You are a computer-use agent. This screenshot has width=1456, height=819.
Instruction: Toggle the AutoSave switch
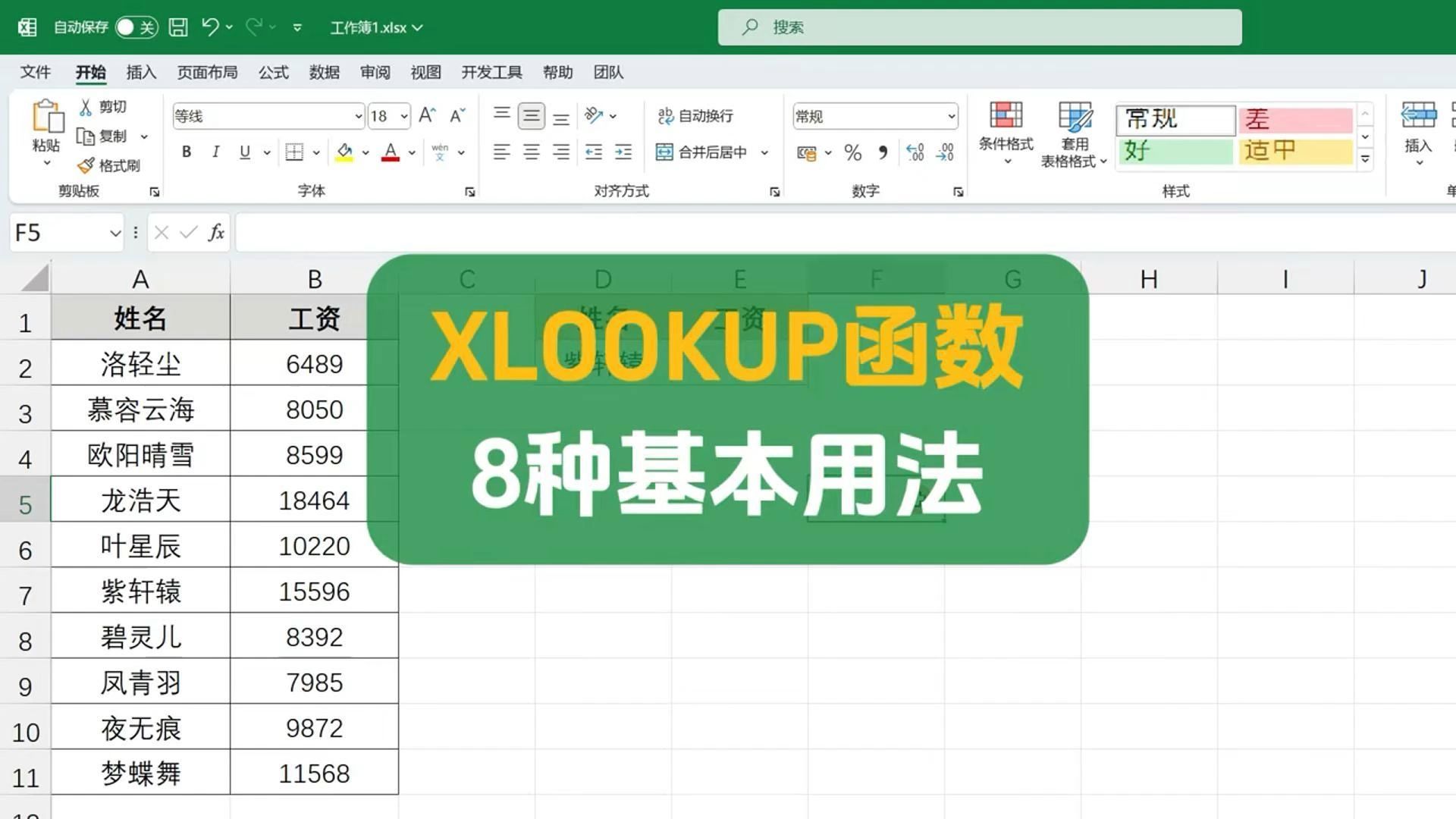tap(136, 27)
